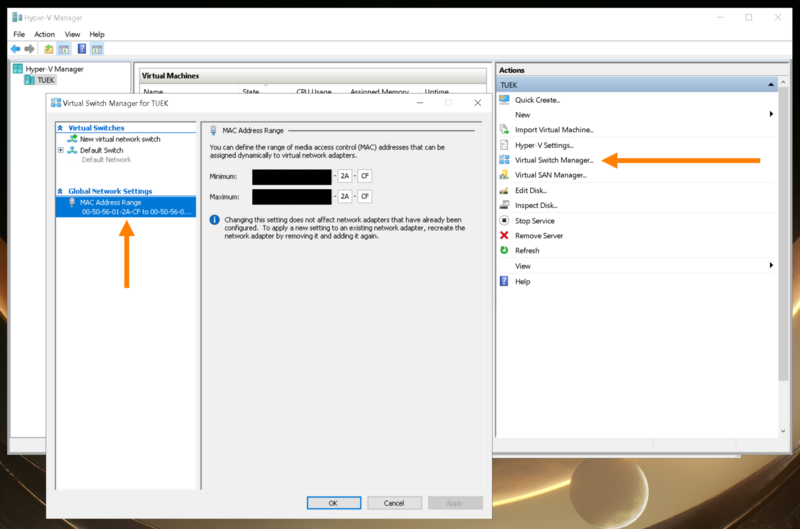Image resolution: width=800 pixels, height=529 pixels.
Task: Click Refresh action
Action: click(527, 250)
